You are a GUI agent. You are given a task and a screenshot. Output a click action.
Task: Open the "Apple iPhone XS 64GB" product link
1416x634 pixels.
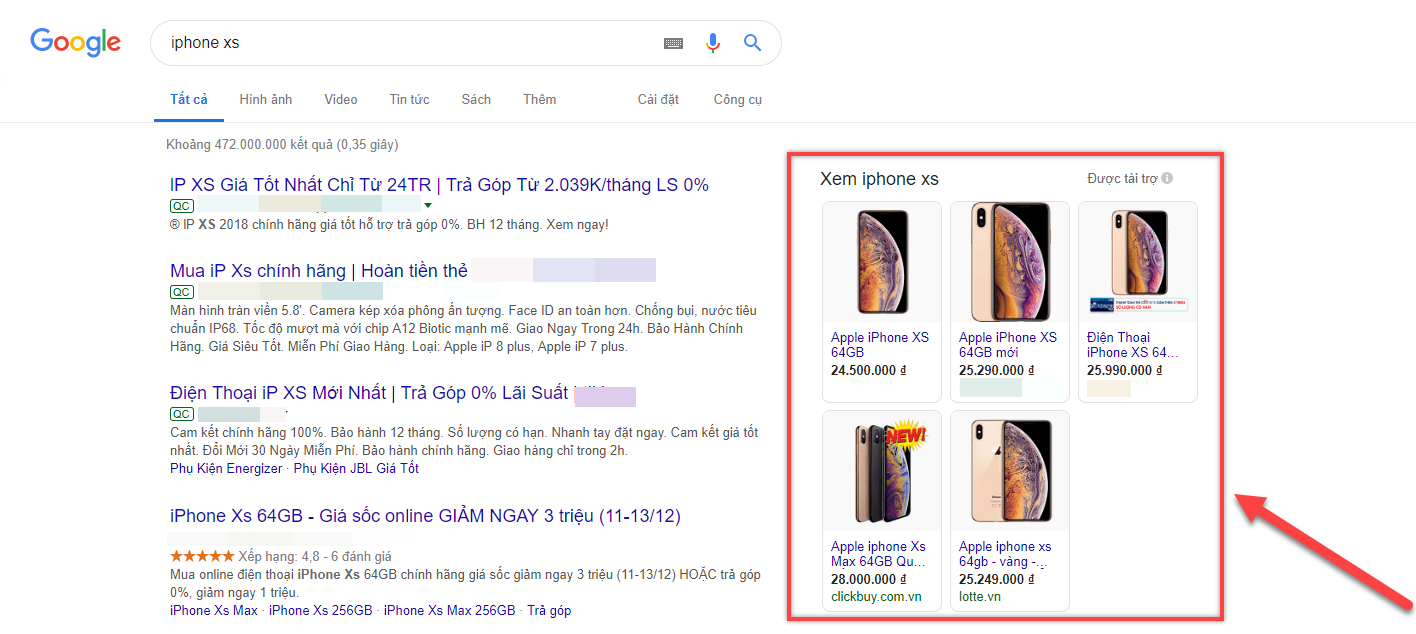[874, 344]
